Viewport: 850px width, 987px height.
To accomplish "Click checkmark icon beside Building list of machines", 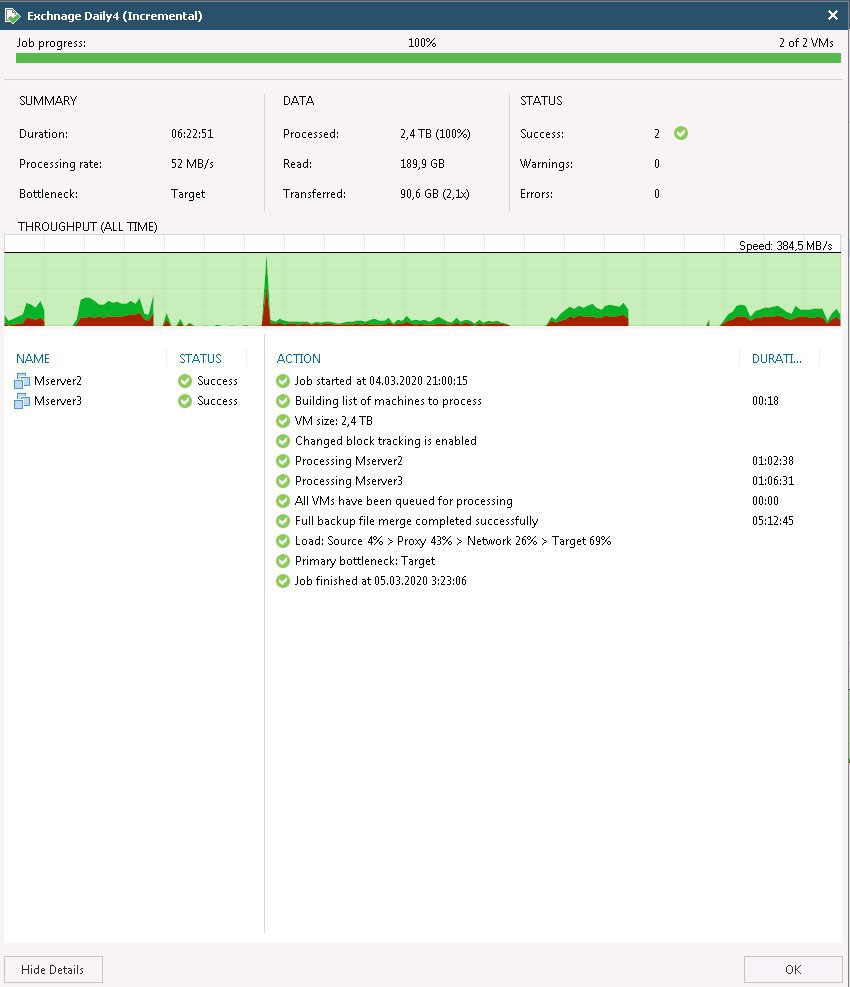I will 283,401.
